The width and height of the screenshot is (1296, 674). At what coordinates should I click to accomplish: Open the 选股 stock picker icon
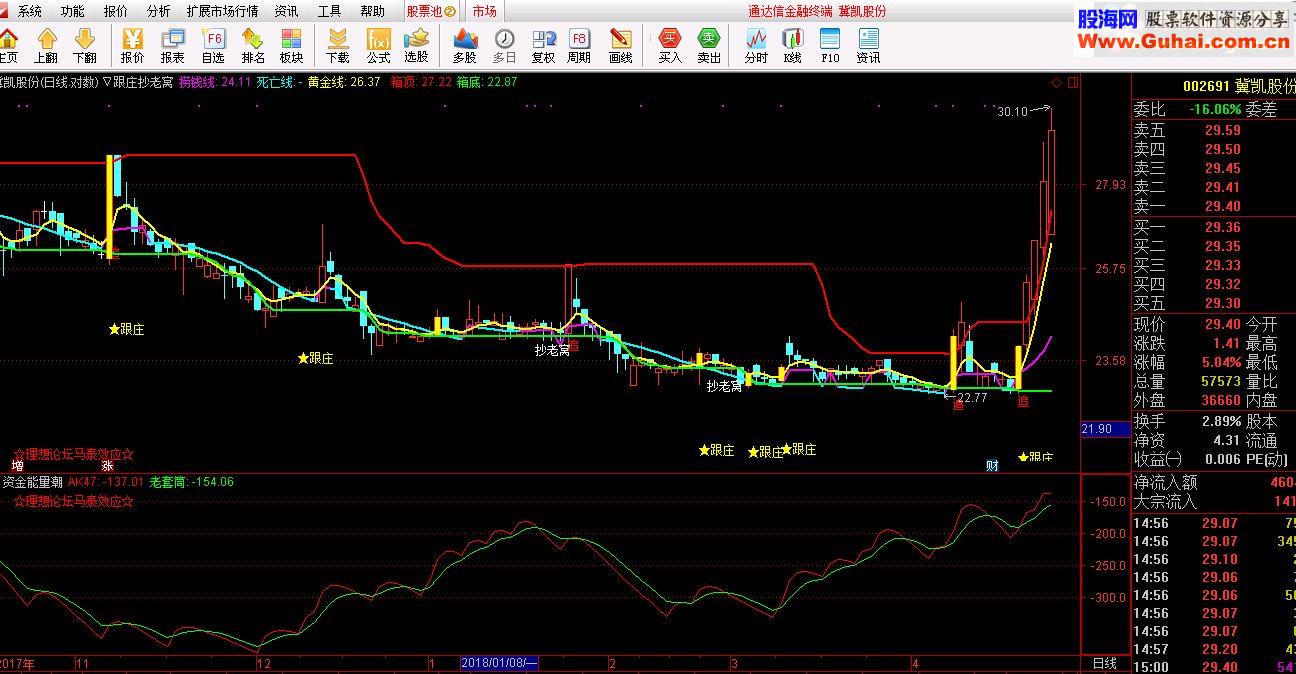pyautogui.click(x=416, y=46)
